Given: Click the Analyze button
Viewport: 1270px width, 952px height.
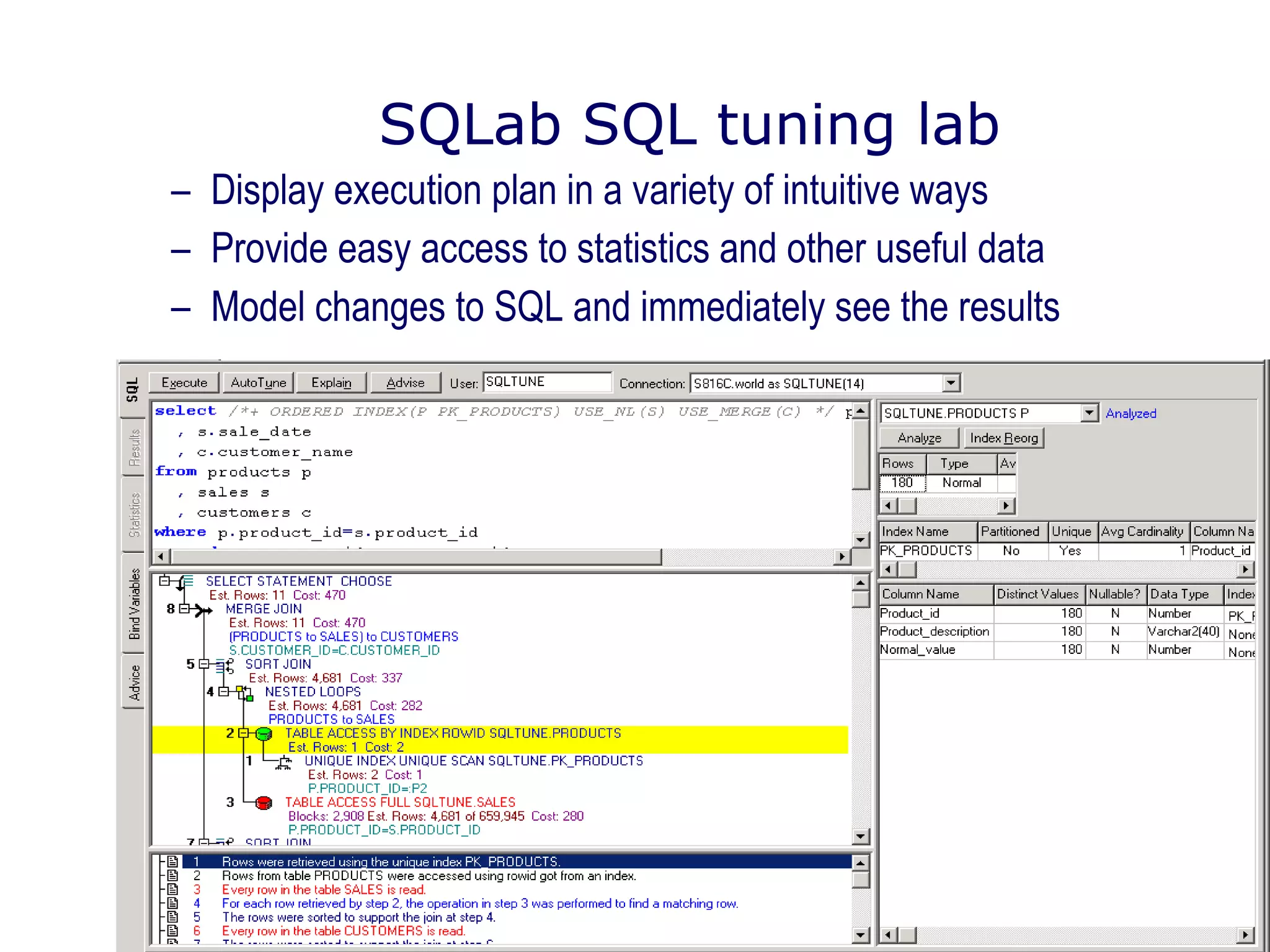Looking at the screenshot, I should 919,438.
